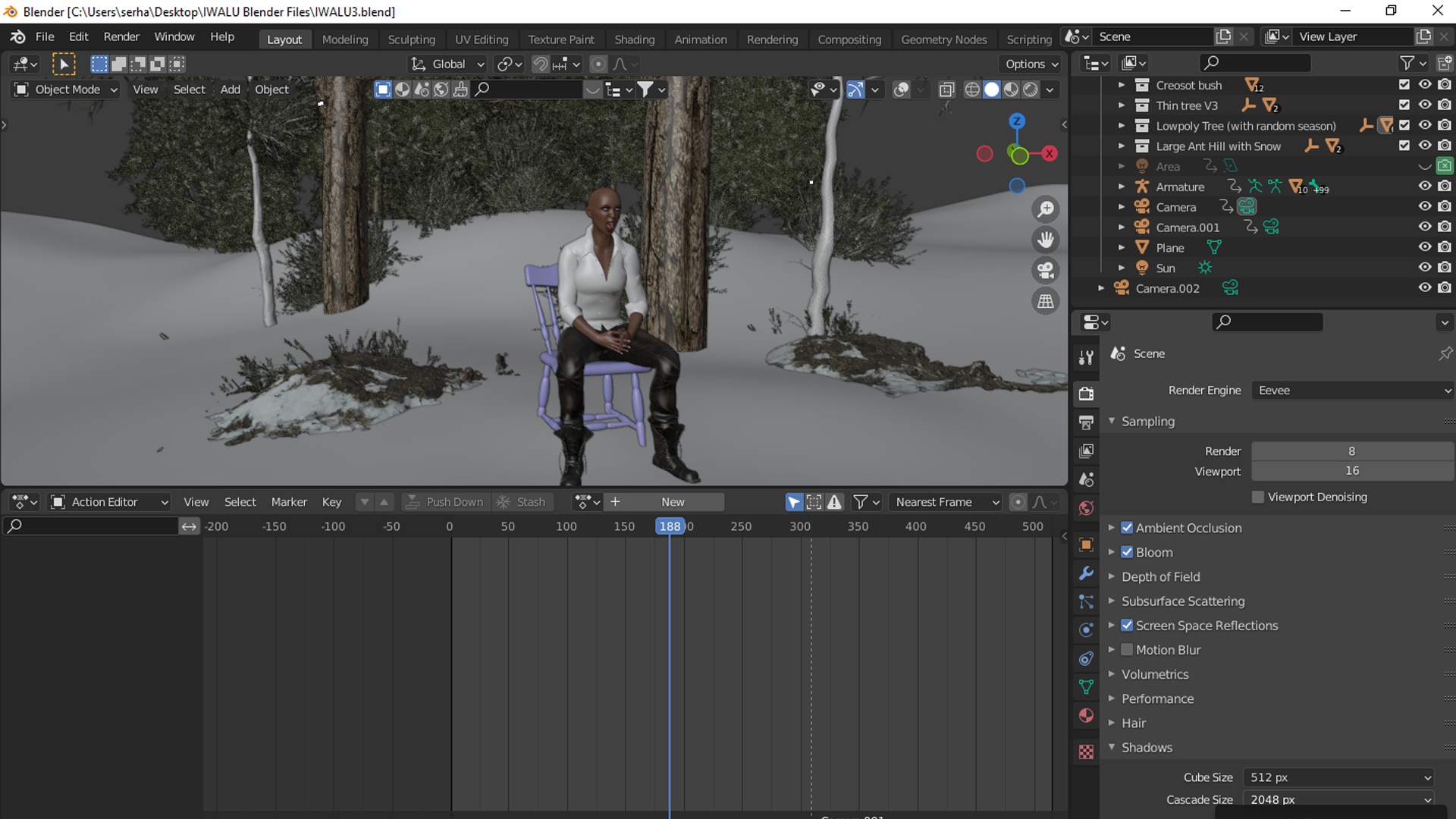Open the Nearest Frame dropdown
Image resolution: width=1456 pixels, height=819 pixels.
point(946,502)
